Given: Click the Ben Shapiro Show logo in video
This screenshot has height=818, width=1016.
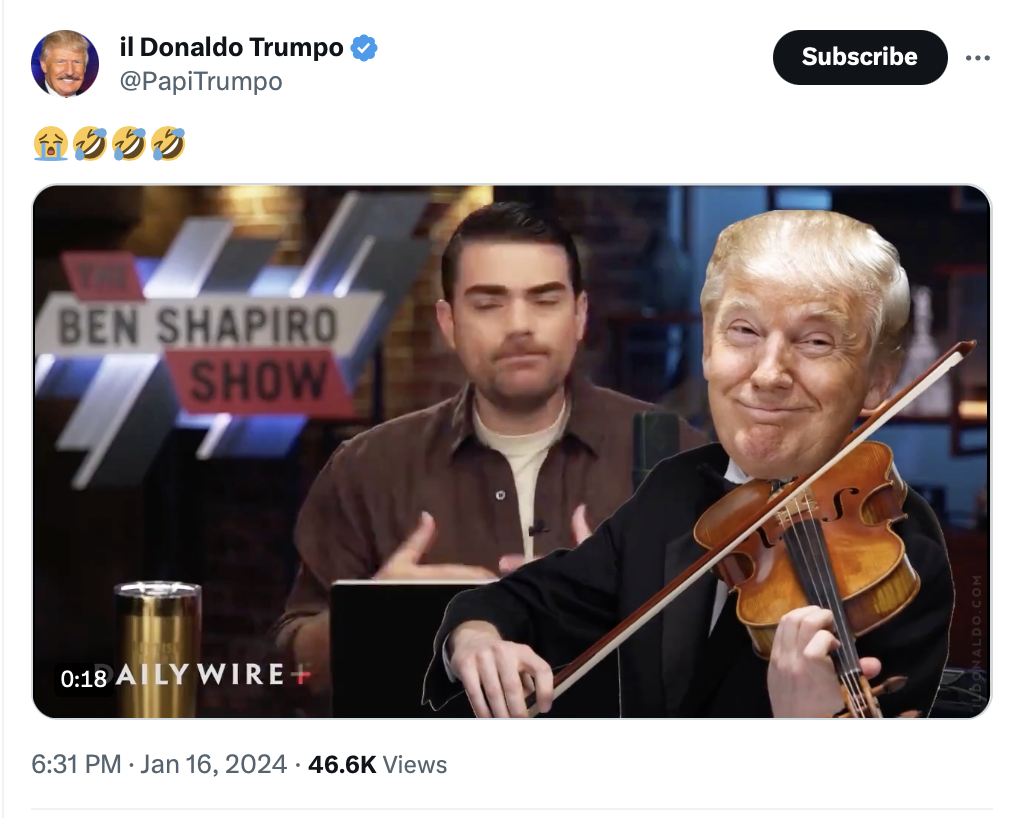Looking at the screenshot, I should coord(201,342).
